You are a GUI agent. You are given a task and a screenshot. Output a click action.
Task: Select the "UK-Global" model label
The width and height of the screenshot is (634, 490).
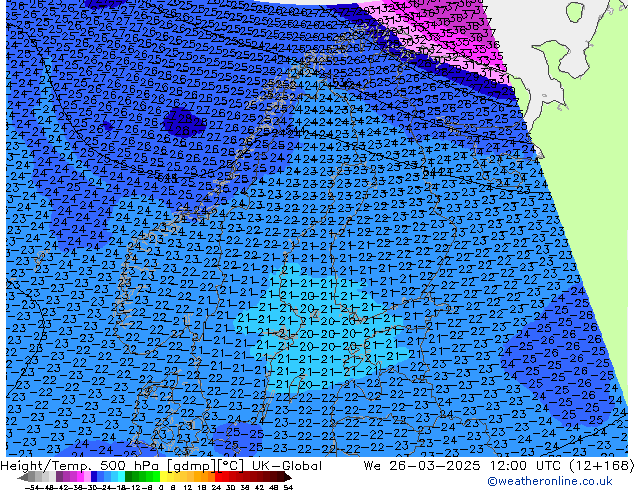click(287, 466)
